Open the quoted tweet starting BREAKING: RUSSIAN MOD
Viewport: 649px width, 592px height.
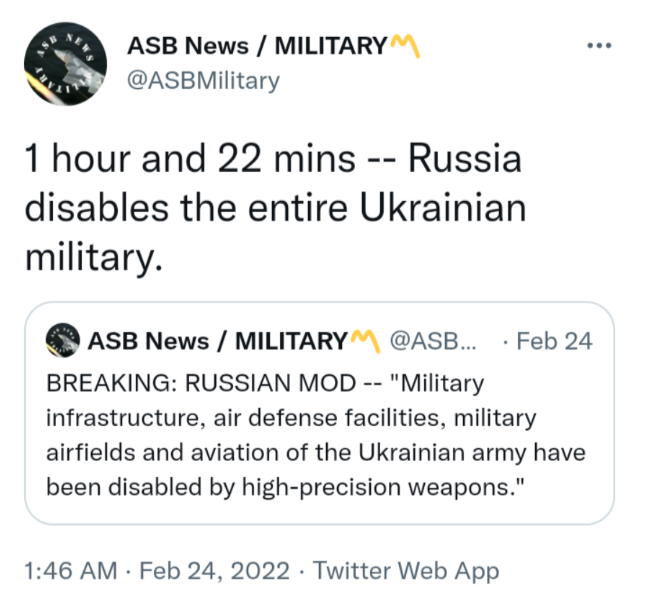pos(319,413)
